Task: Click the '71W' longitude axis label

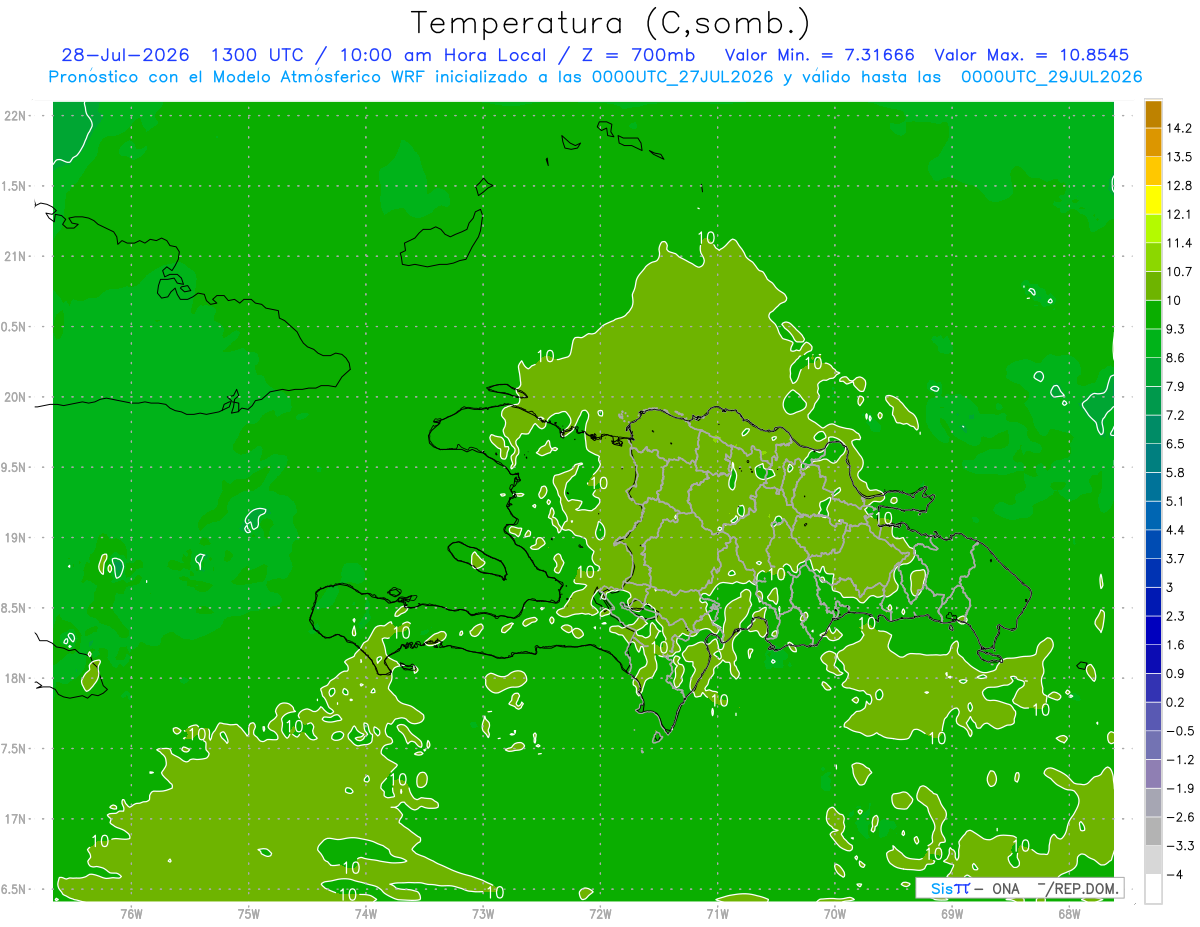Action: [717, 914]
